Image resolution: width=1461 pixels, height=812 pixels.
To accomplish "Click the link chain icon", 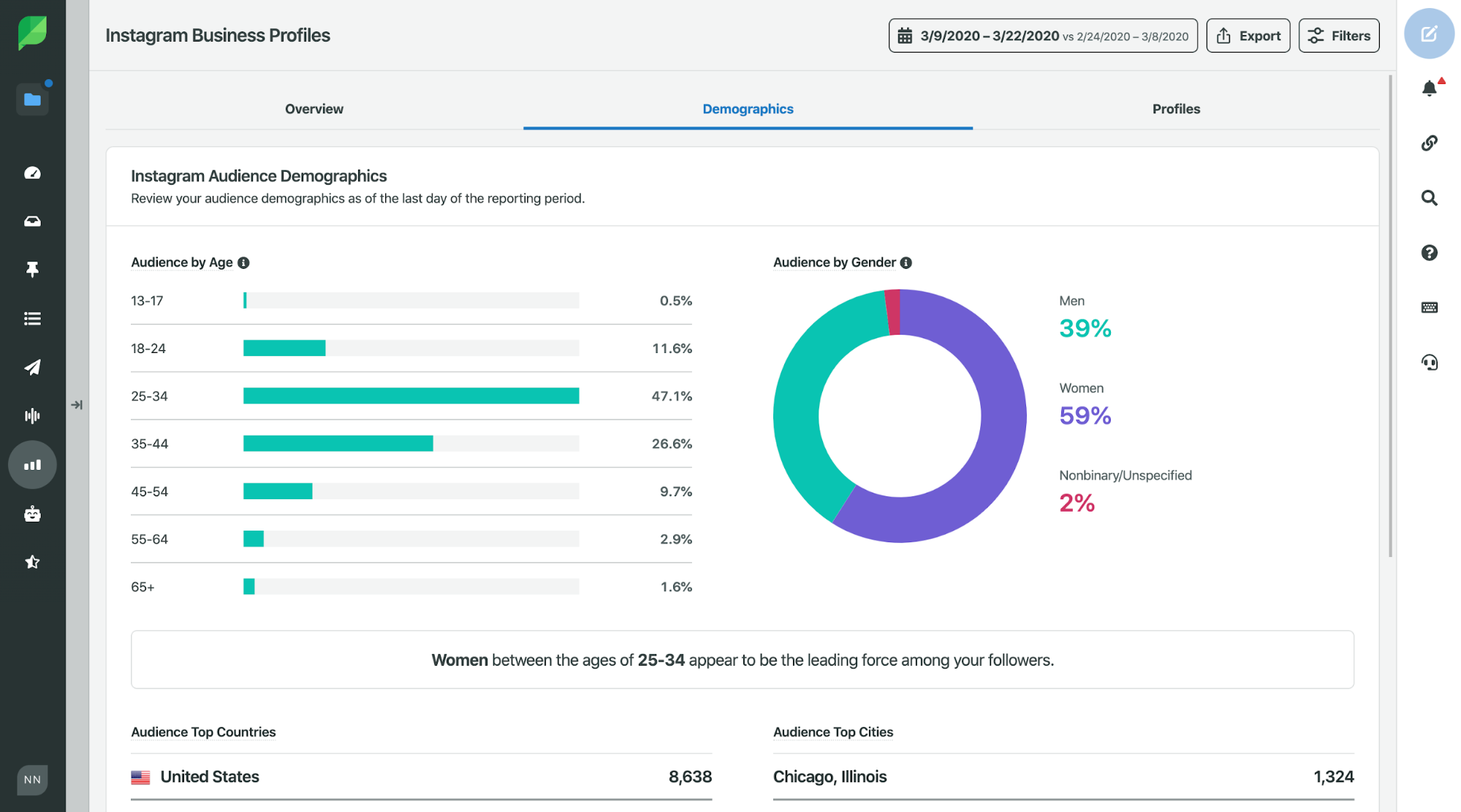I will (x=1430, y=143).
